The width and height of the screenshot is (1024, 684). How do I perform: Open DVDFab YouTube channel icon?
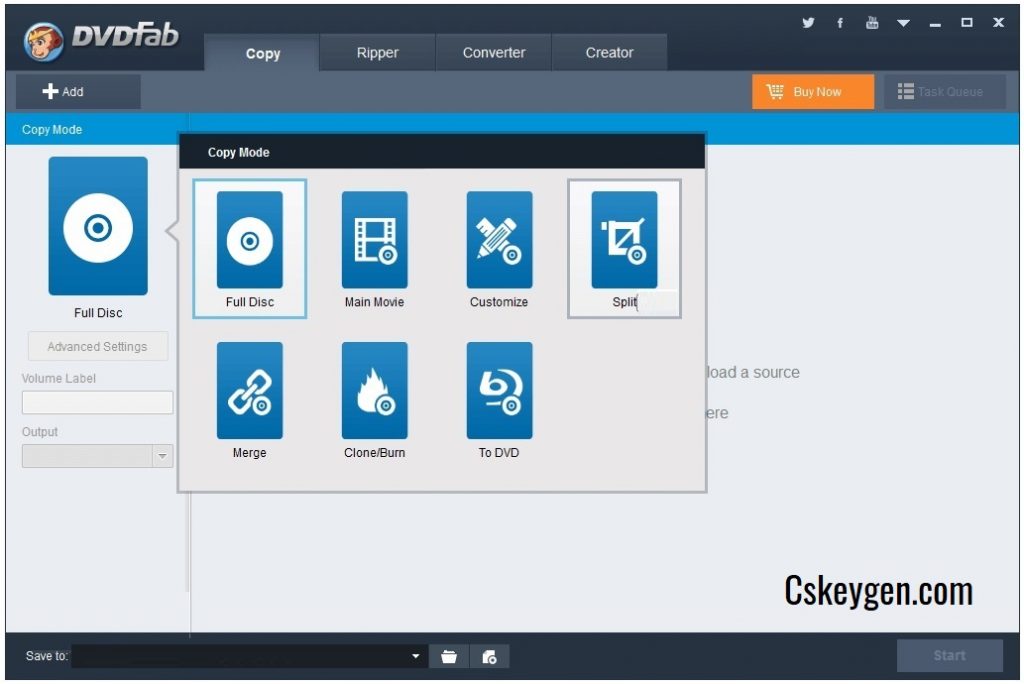tap(872, 23)
